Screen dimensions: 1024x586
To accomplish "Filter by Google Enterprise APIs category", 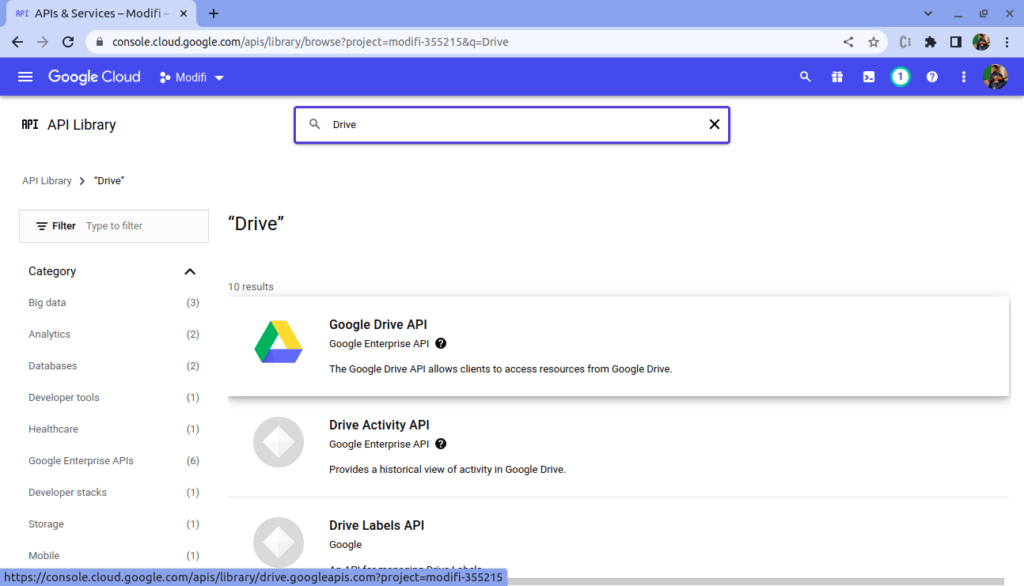I will pos(80,461).
